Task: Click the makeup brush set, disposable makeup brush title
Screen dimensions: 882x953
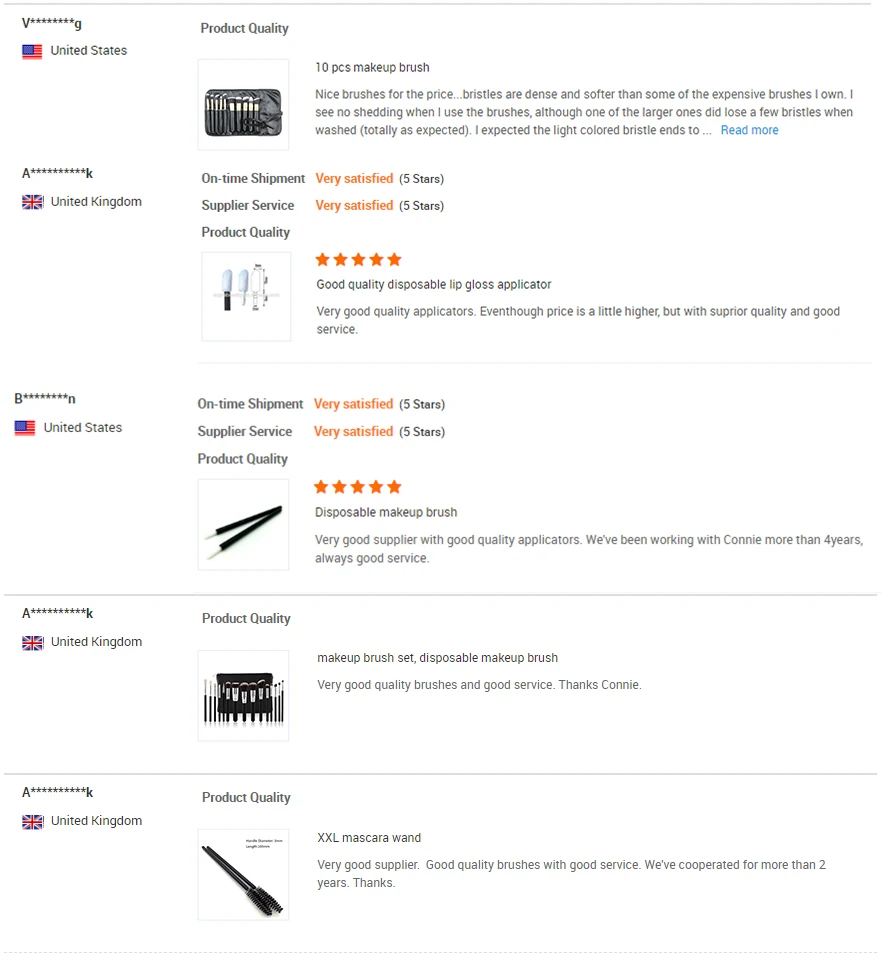Action: 437,658
